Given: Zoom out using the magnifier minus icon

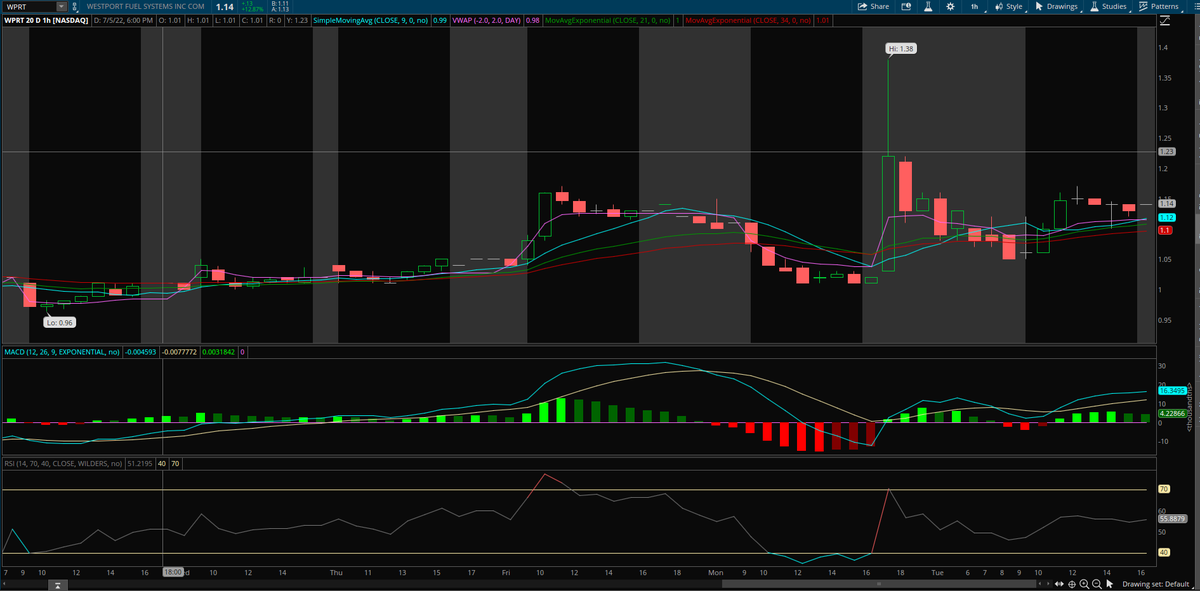Looking at the screenshot, I should (1096, 583).
